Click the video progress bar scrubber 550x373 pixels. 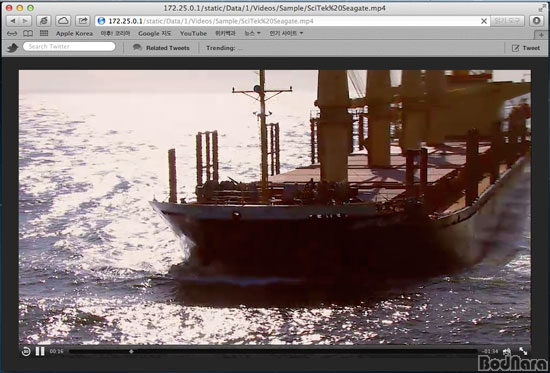click(131, 351)
